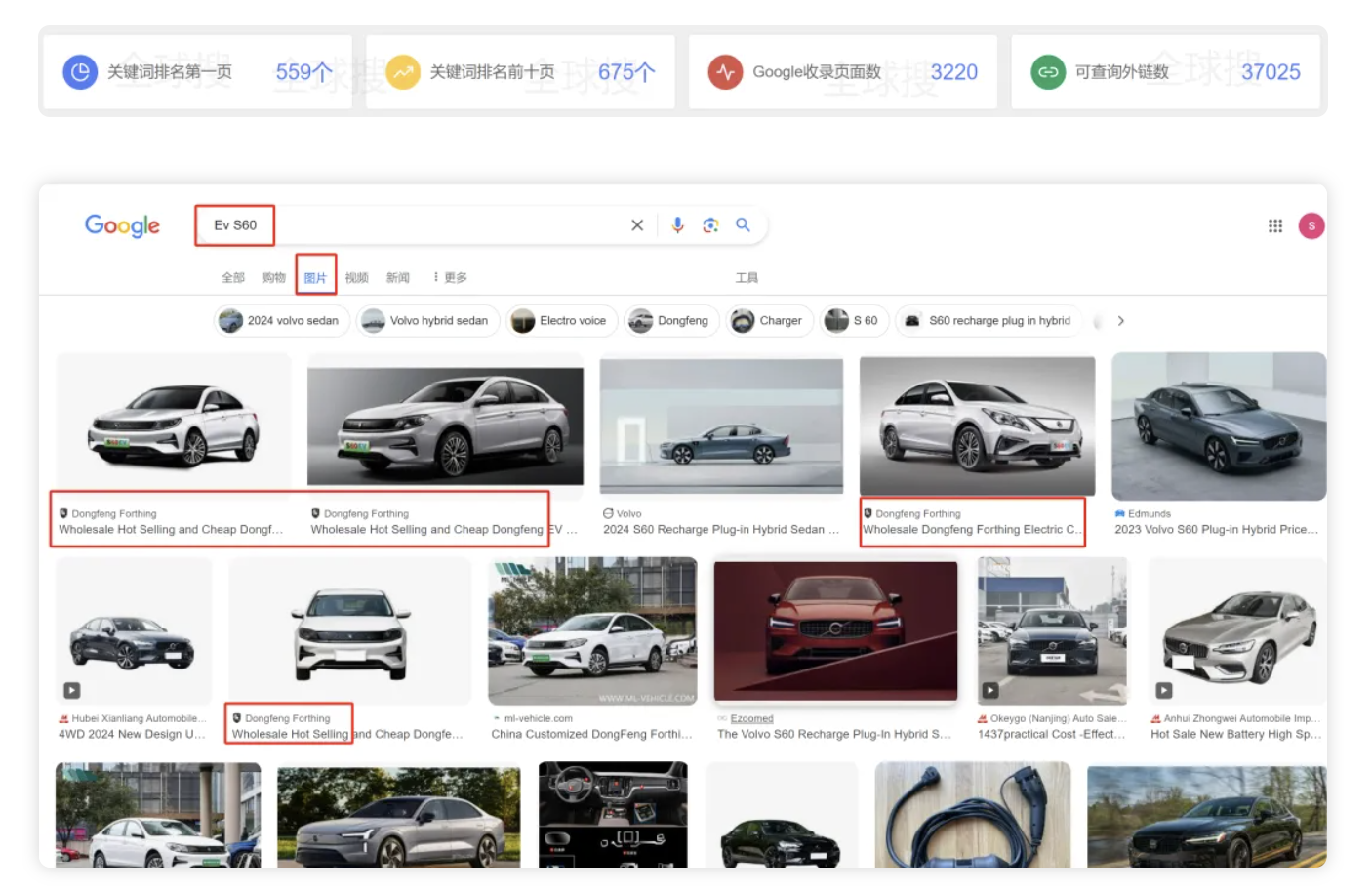Switch to the 全部 tab
The width and height of the screenshot is (1372, 892).
(x=233, y=278)
